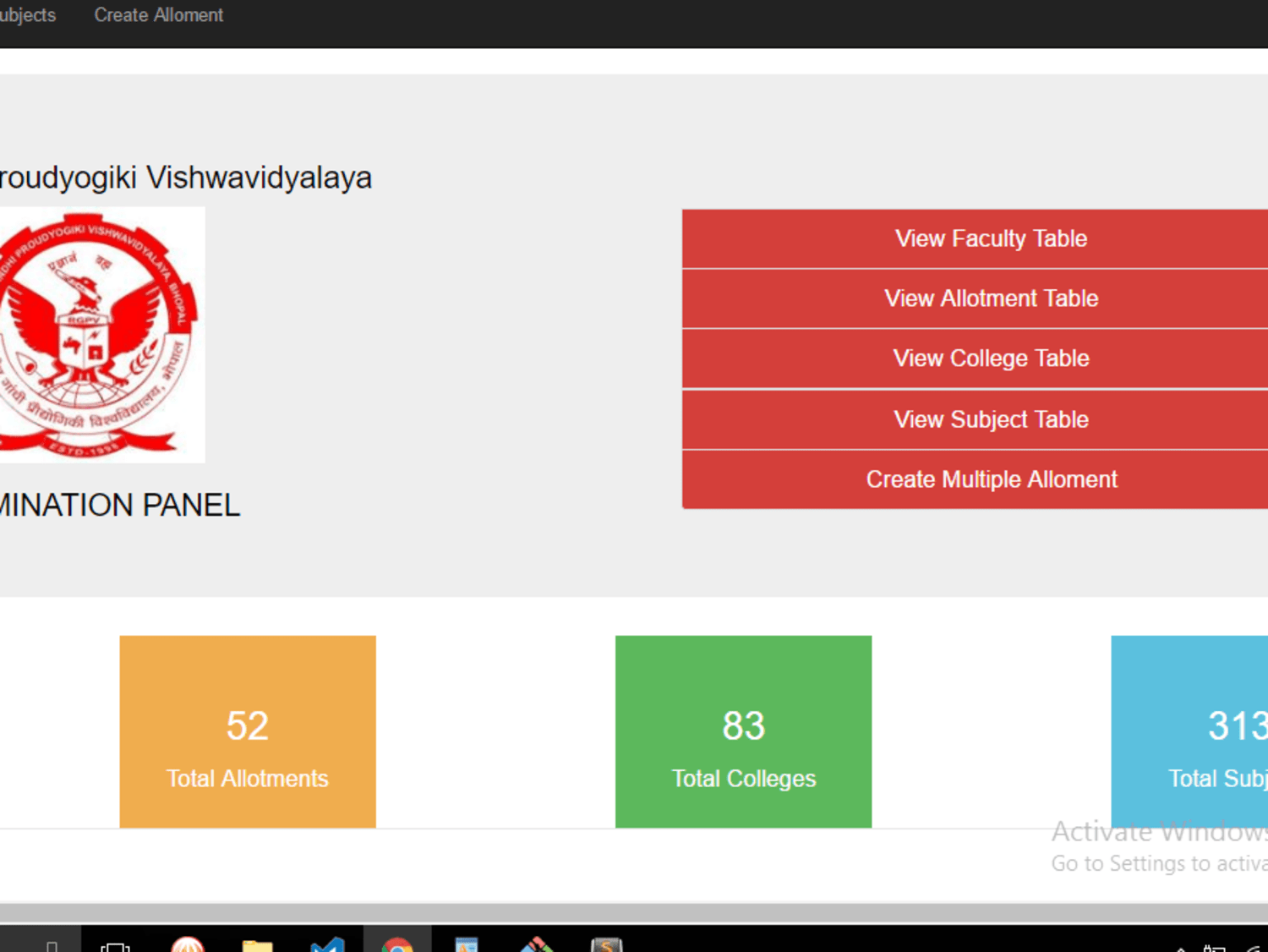
Task: Click the Total Colleges green card
Action: [743, 731]
